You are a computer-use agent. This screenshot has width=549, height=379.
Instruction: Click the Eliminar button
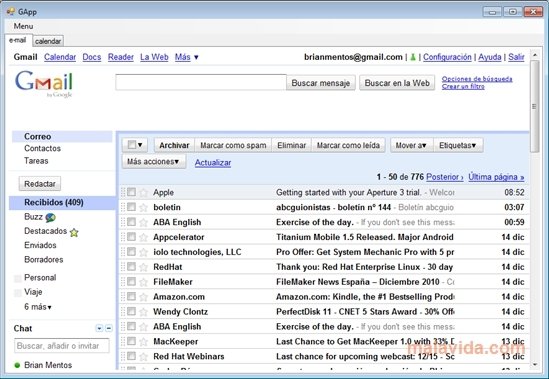[292, 145]
